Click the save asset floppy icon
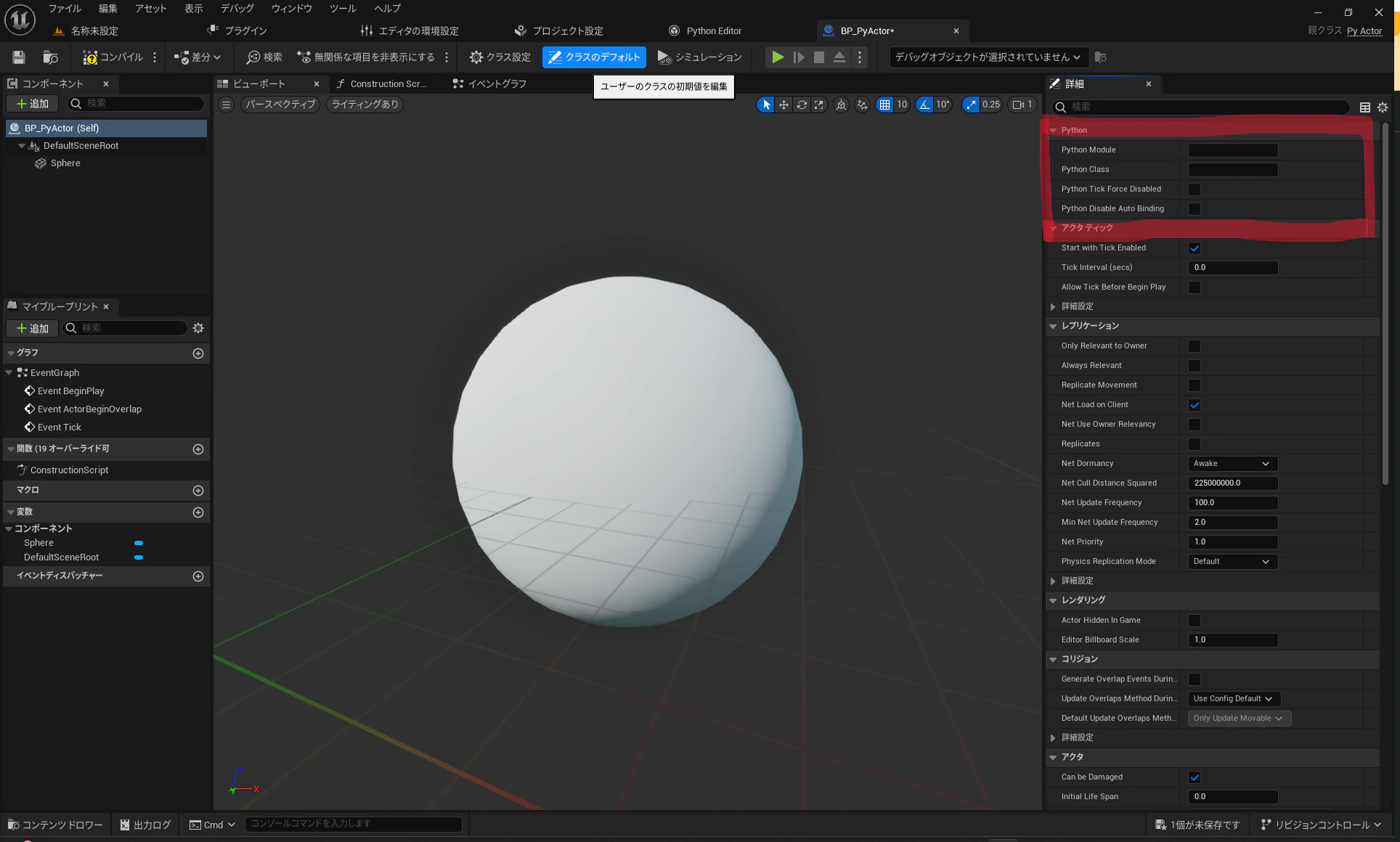This screenshot has height=842, width=1400. tap(19, 57)
